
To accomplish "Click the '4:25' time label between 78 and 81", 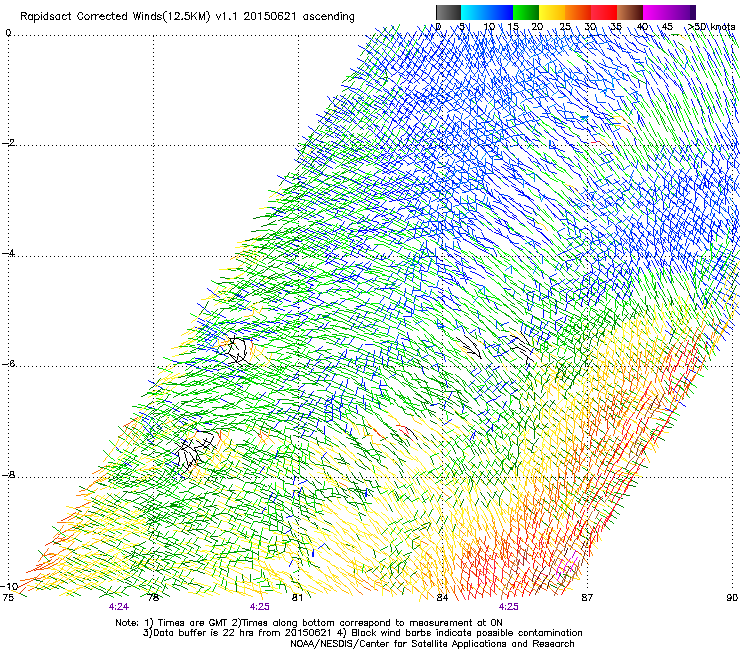I will coord(260,607).
